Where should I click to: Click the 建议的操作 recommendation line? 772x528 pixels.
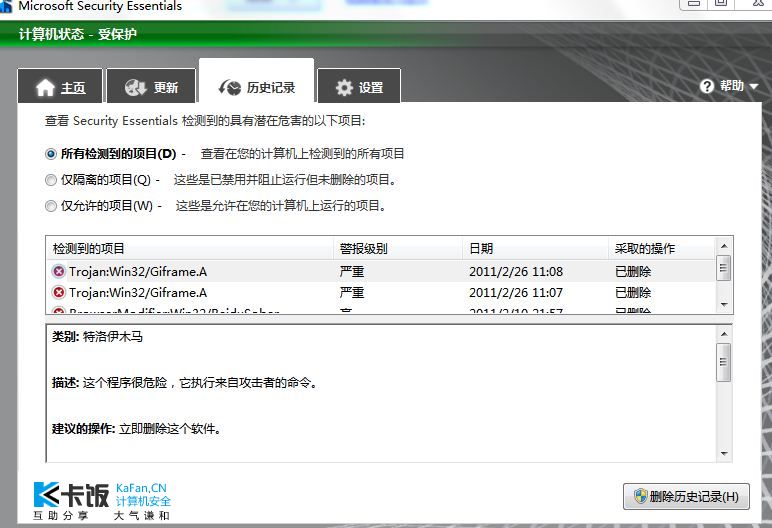(x=136, y=429)
